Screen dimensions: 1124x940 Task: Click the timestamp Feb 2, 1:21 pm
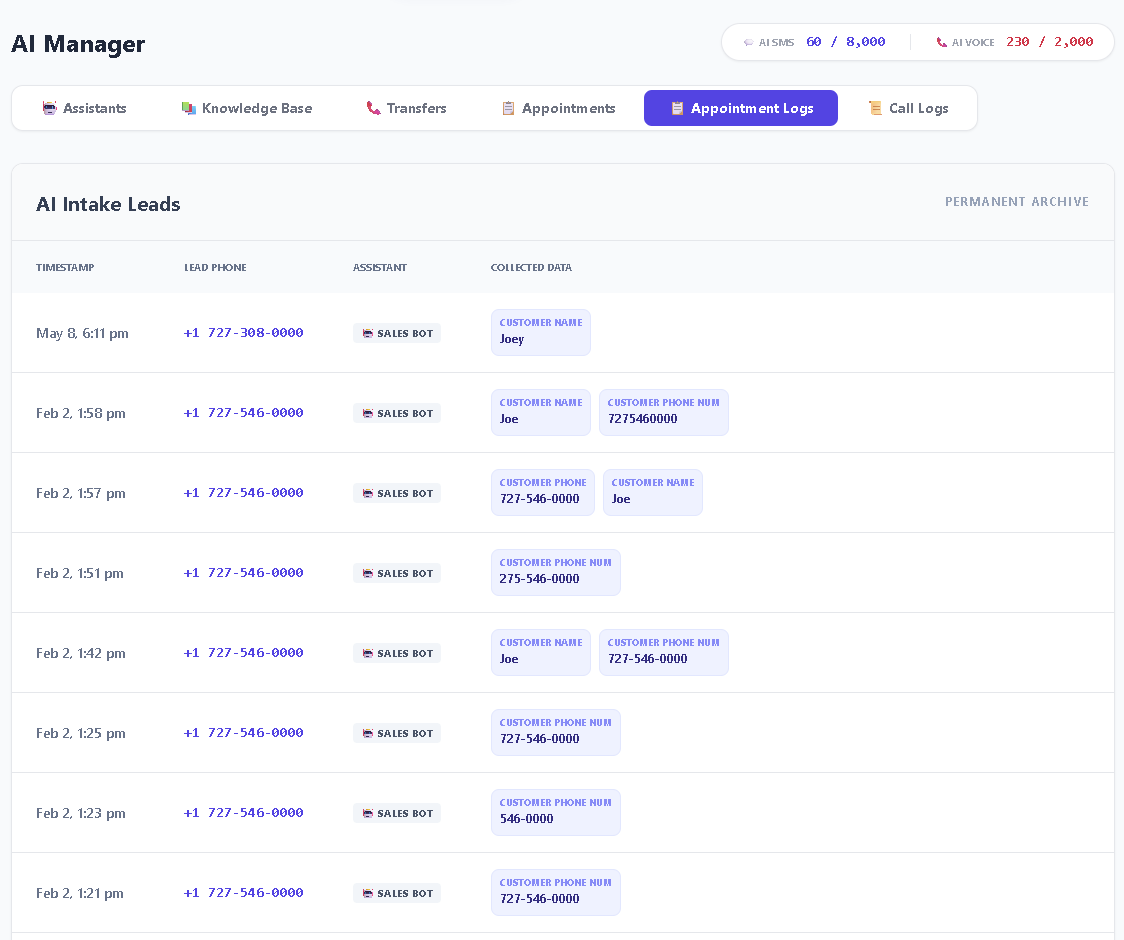click(x=80, y=894)
